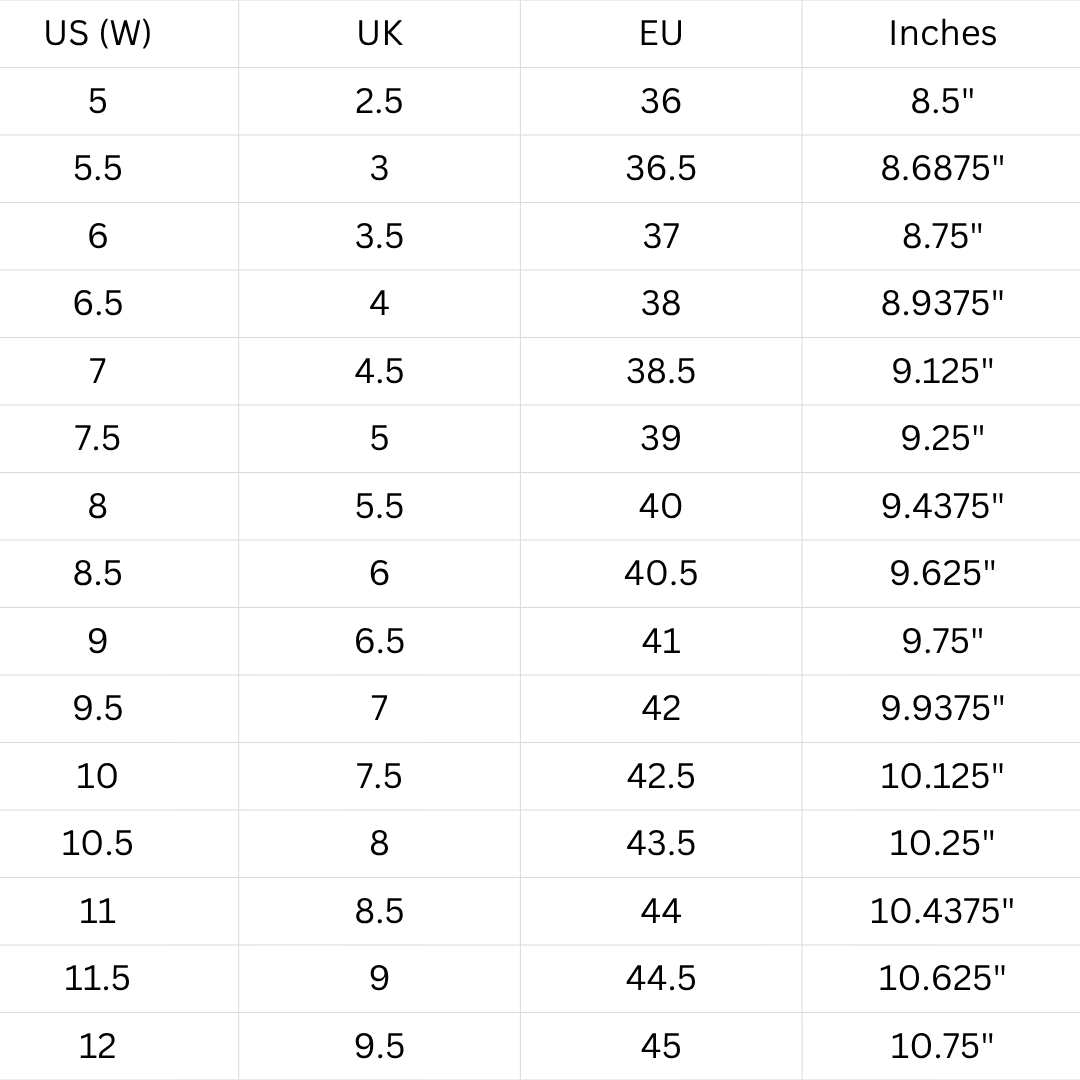Screen dimensions: 1080x1080
Task: Click the US size 7.5 cell
Action: tap(98, 439)
